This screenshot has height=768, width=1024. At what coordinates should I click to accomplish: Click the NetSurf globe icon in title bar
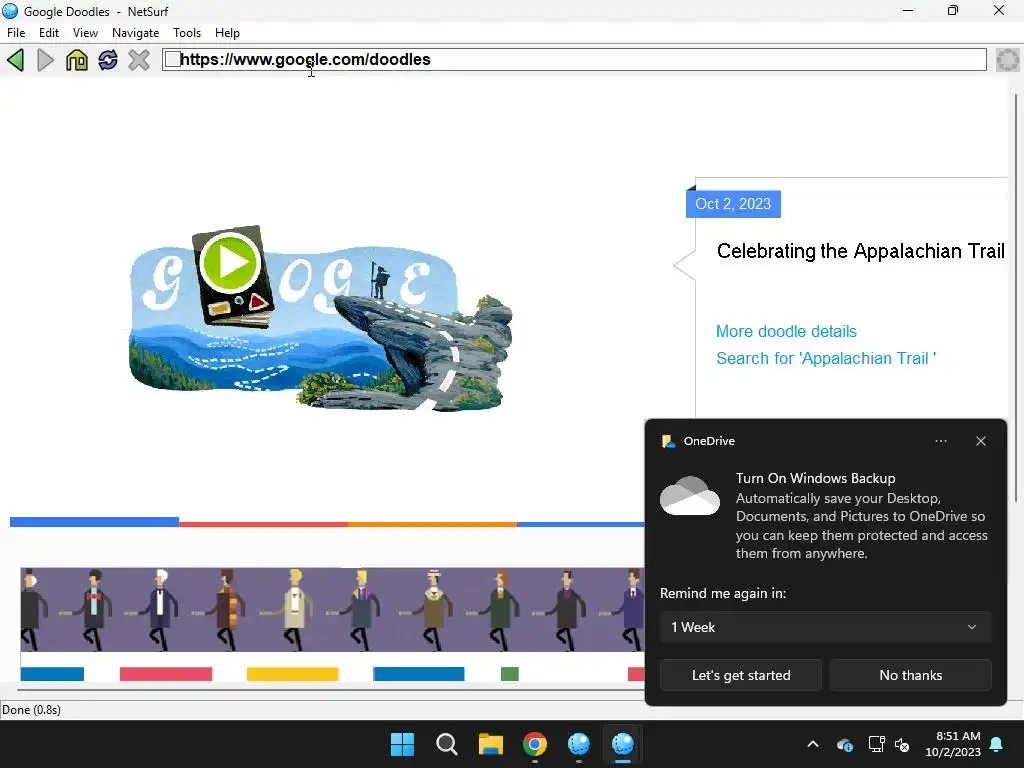pos(10,11)
